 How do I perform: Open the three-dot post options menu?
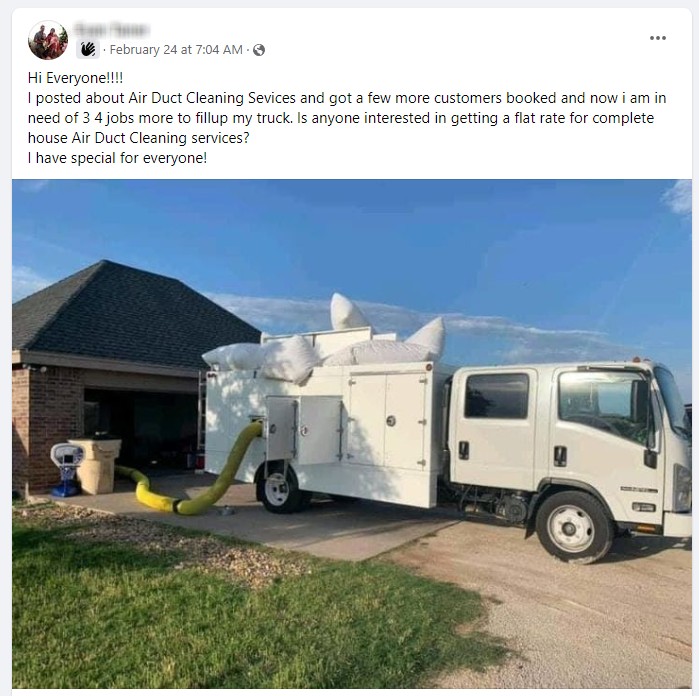coord(658,38)
